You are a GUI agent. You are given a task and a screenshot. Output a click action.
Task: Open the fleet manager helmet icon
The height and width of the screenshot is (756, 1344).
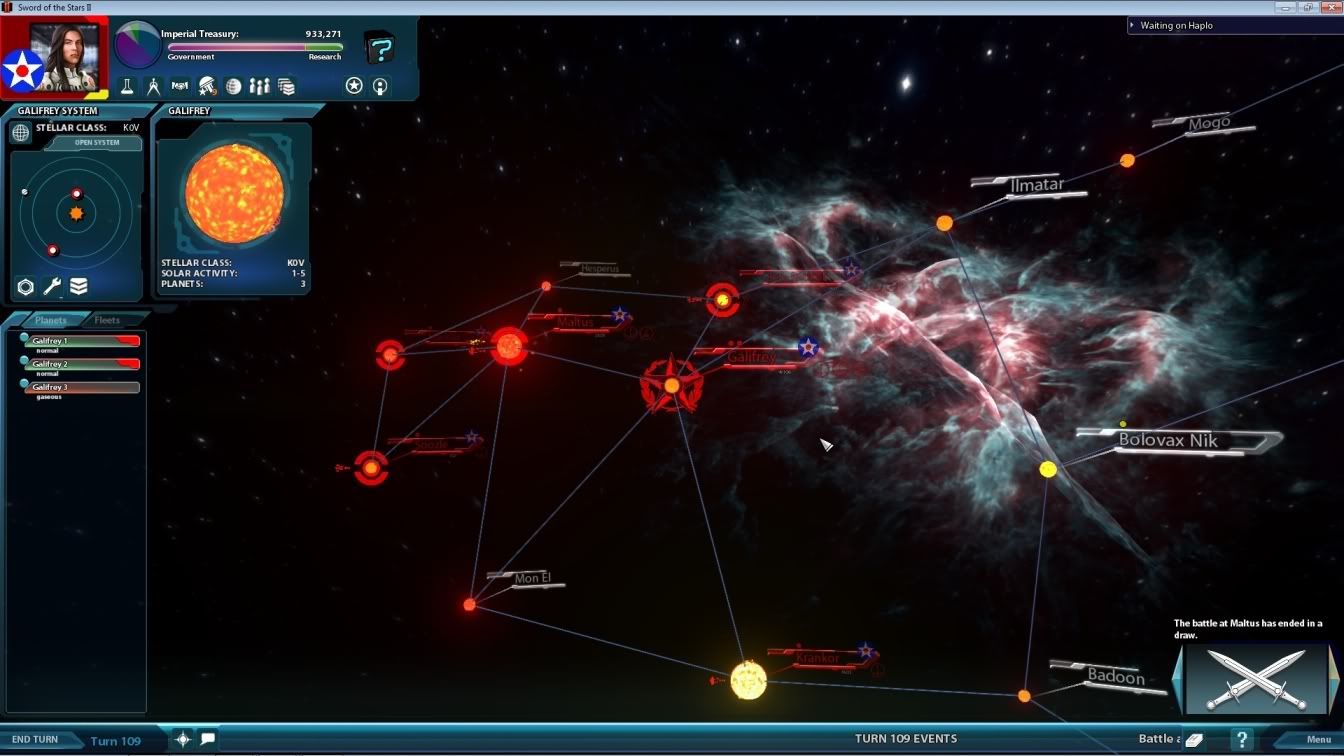pos(207,87)
